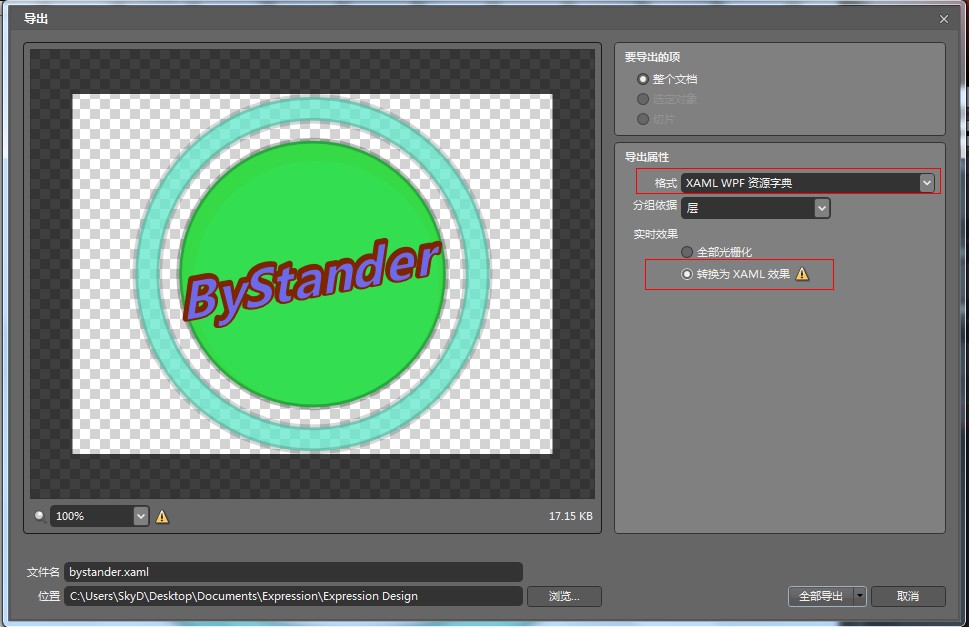Click the small zoom icon left of 100%
This screenshot has height=627, width=969.
[x=39, y=516]
